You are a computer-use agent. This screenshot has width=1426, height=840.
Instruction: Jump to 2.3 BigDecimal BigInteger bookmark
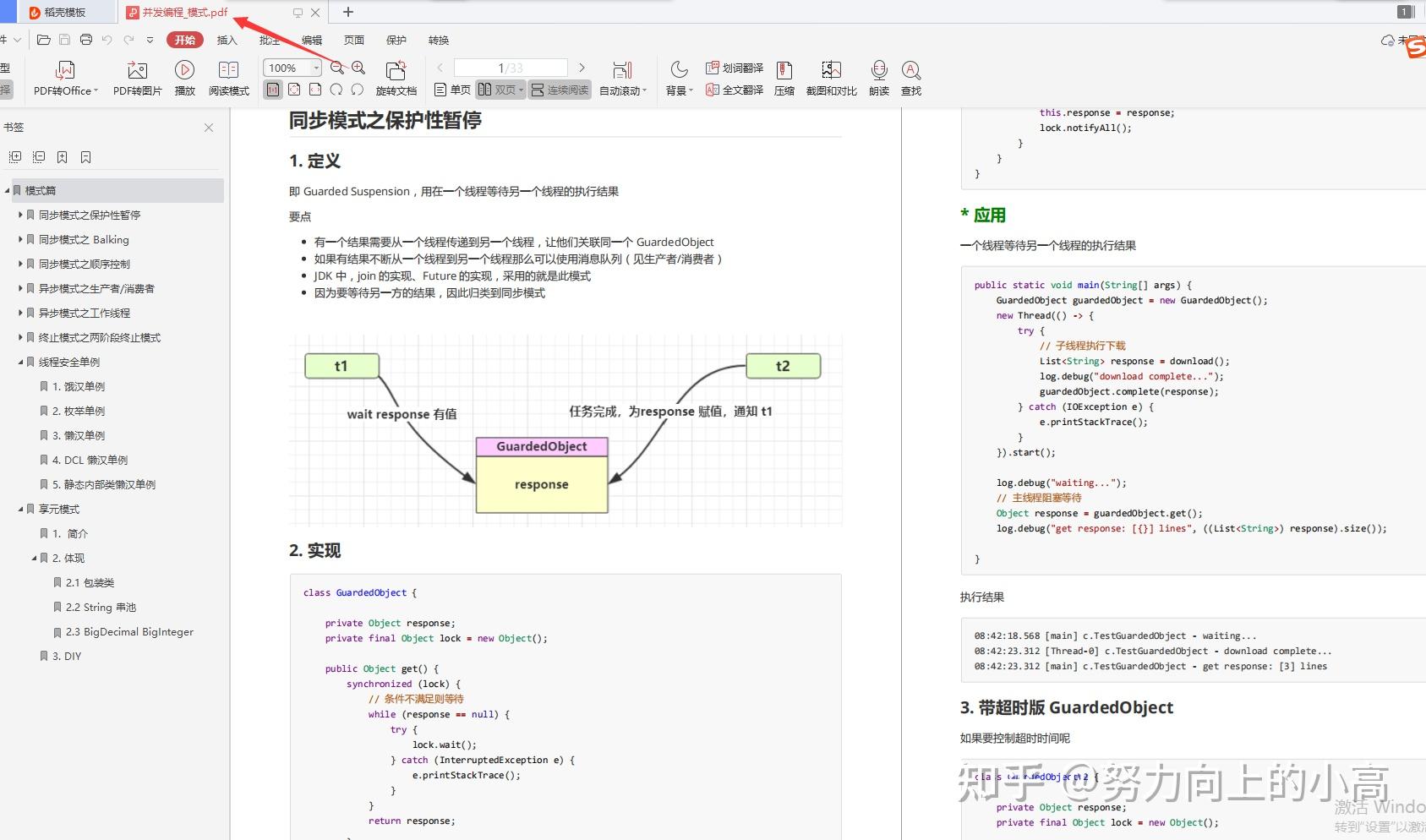coord(129,632)
